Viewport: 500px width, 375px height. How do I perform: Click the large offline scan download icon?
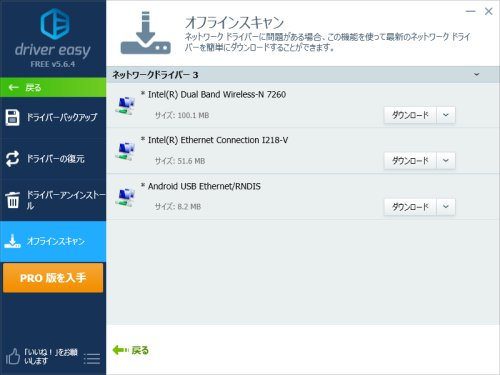click(x=146, y=33)
